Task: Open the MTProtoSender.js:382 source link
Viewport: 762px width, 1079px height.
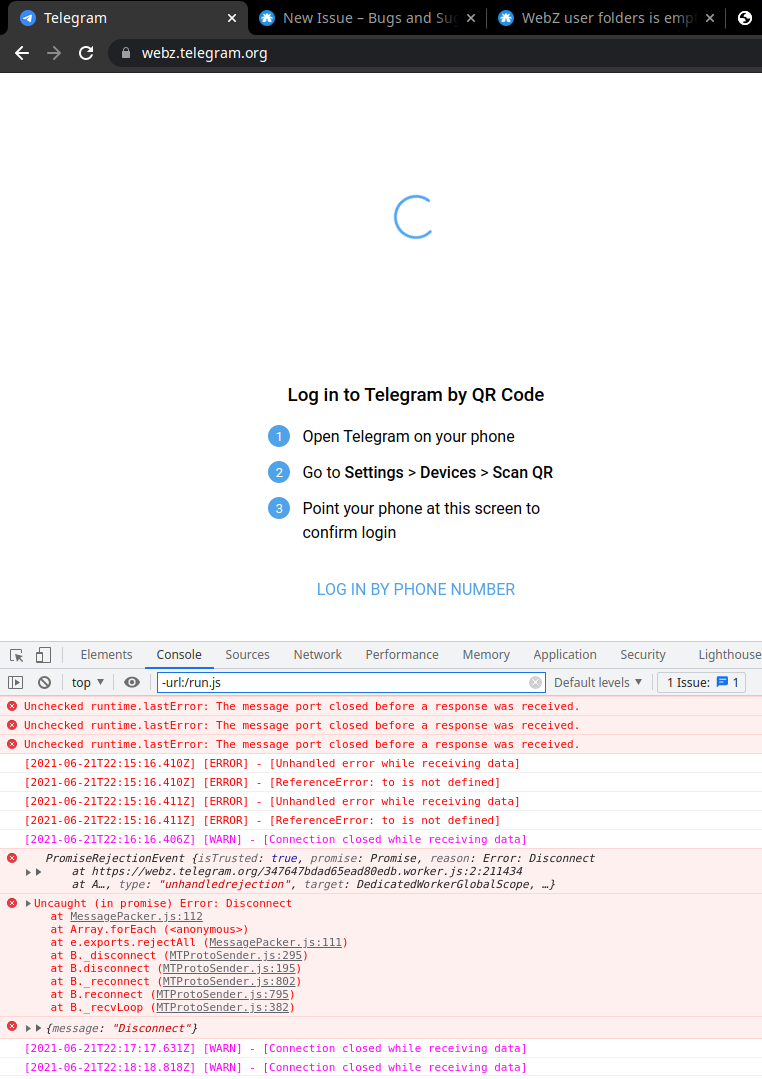Action: [222, 1008]
